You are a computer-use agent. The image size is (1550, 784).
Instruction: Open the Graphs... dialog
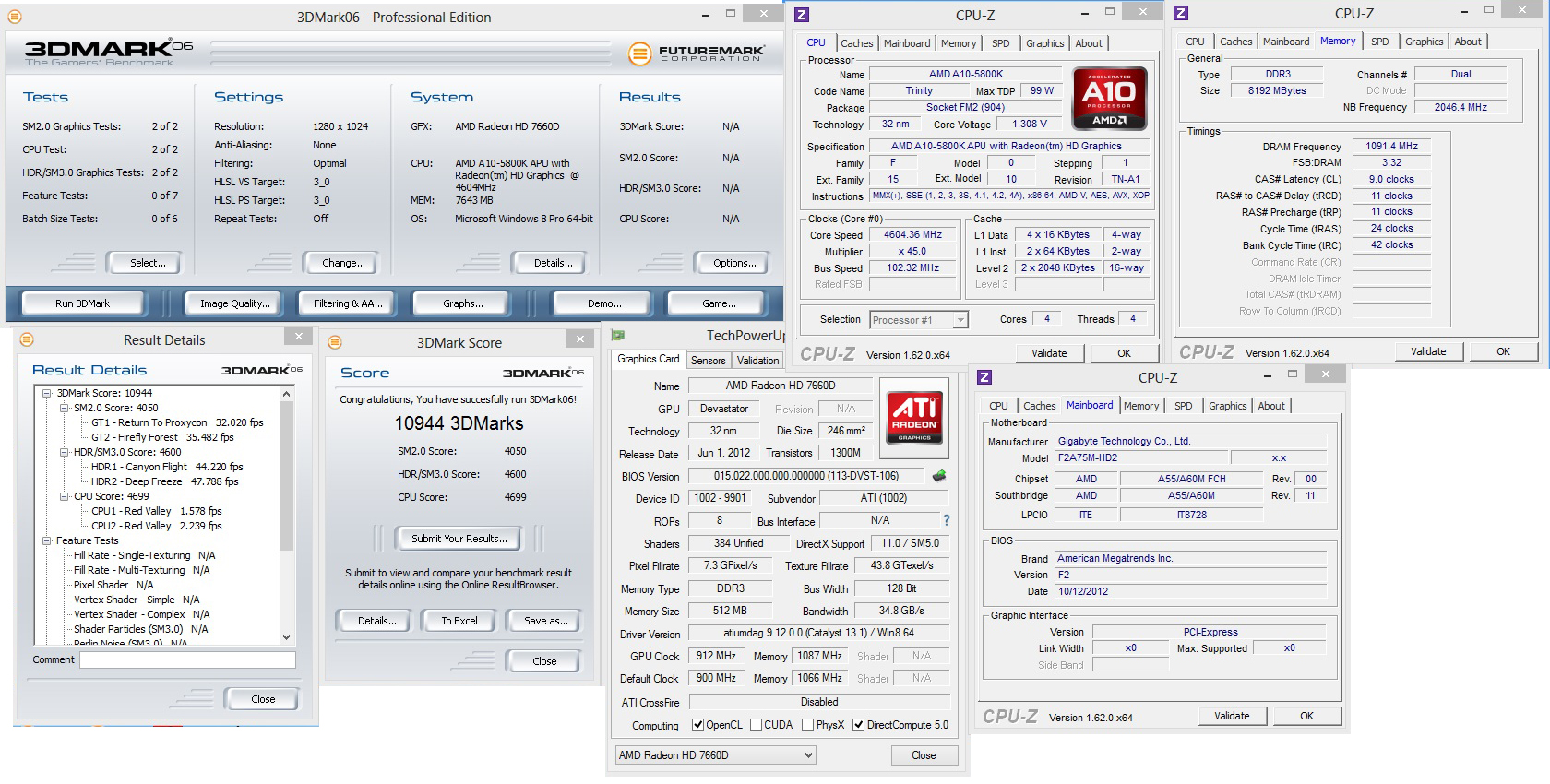(463, 303)
